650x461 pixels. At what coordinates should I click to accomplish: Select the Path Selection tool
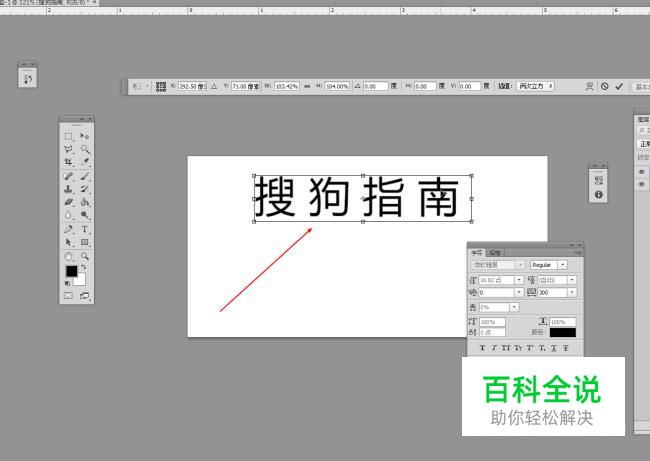pyautogui.click(x=68, y=242)
